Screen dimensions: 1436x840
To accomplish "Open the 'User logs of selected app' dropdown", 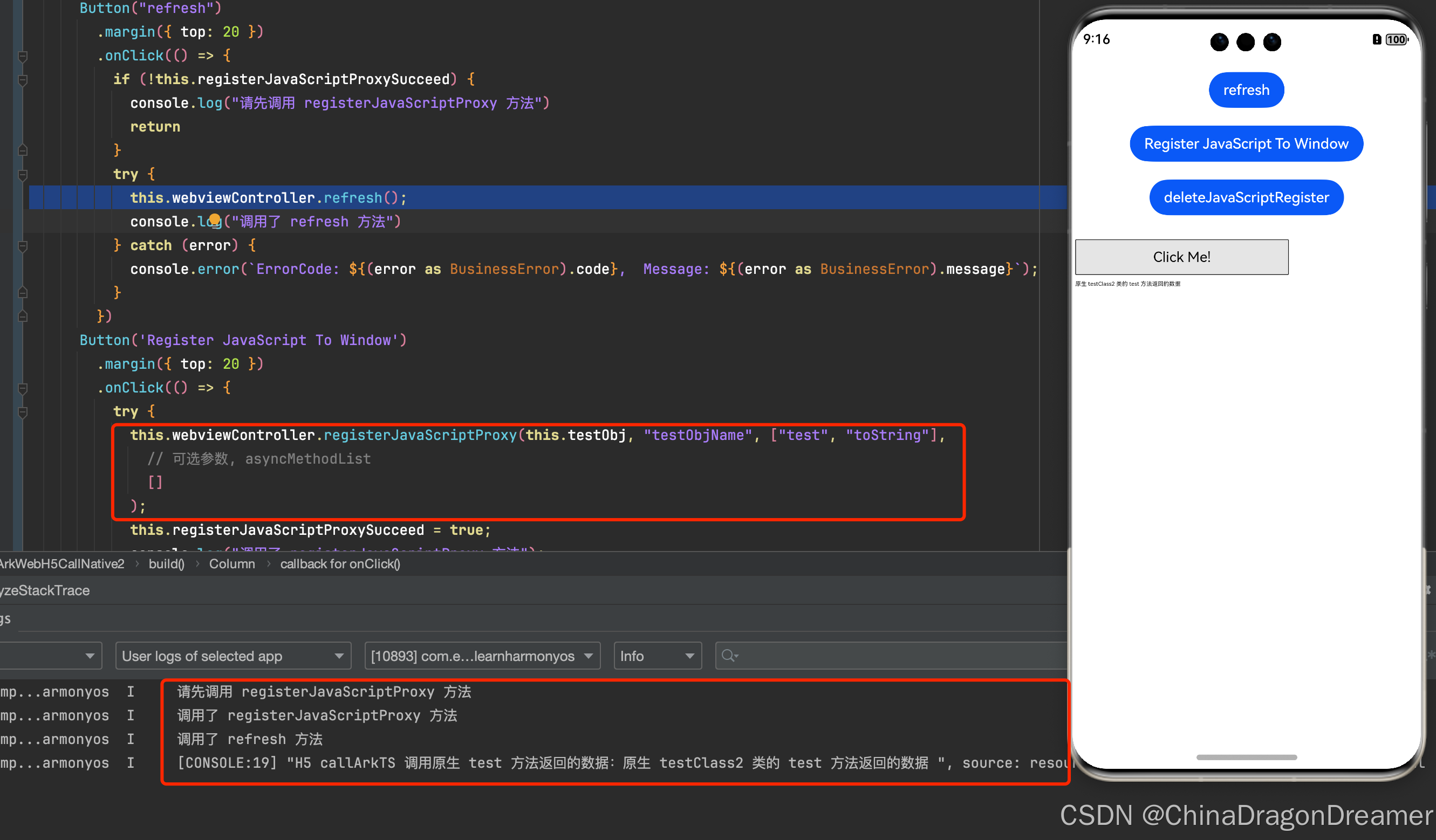I will 233,656.
